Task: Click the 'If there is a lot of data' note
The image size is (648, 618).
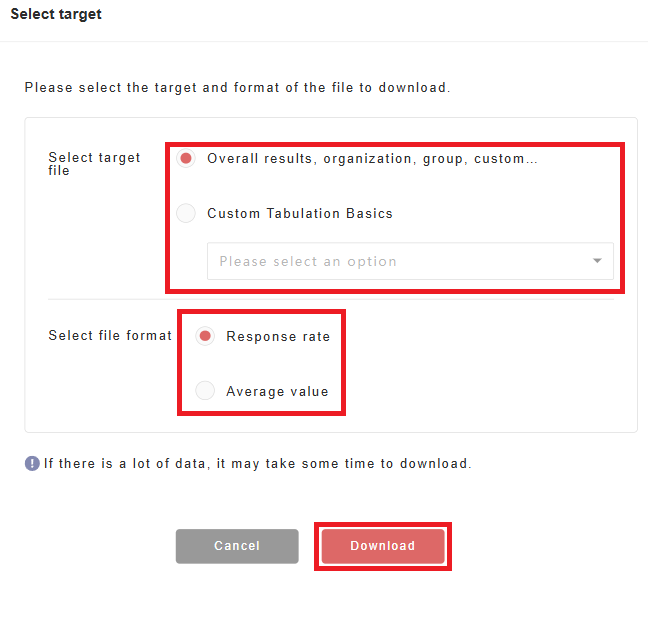Action: tap(257, 463)
